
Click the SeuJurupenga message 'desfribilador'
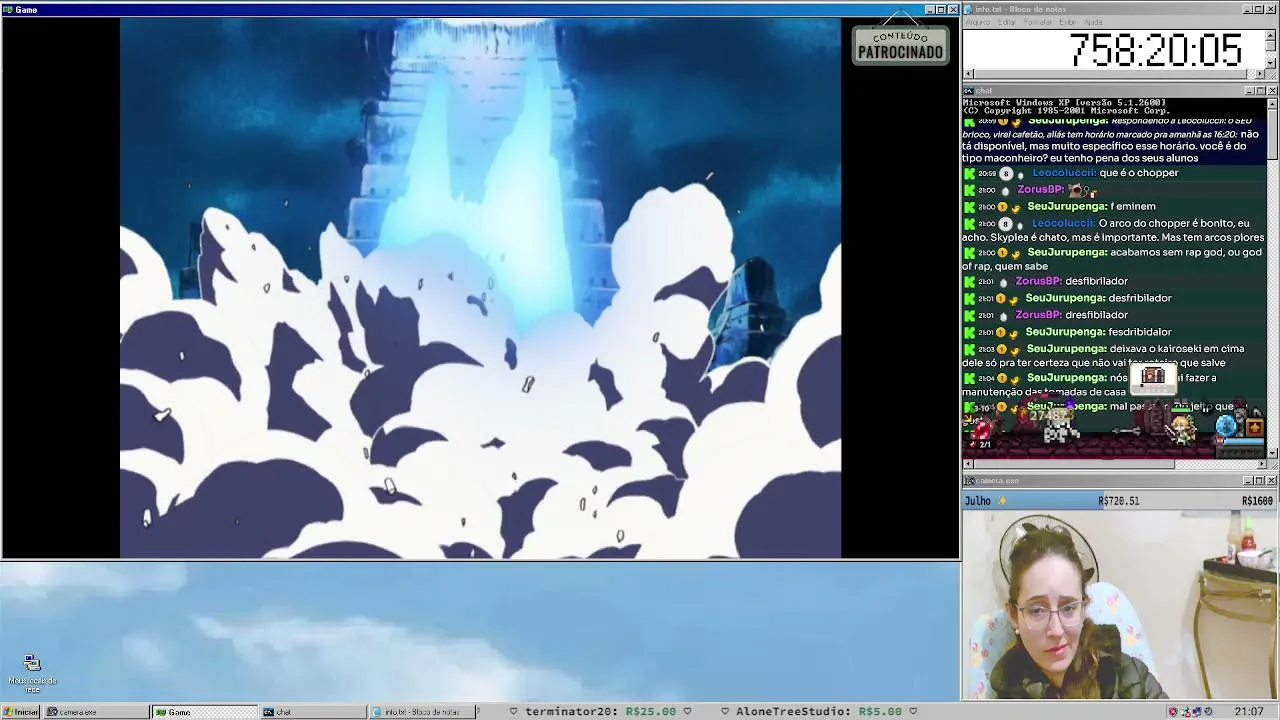tap(1140, 298)
